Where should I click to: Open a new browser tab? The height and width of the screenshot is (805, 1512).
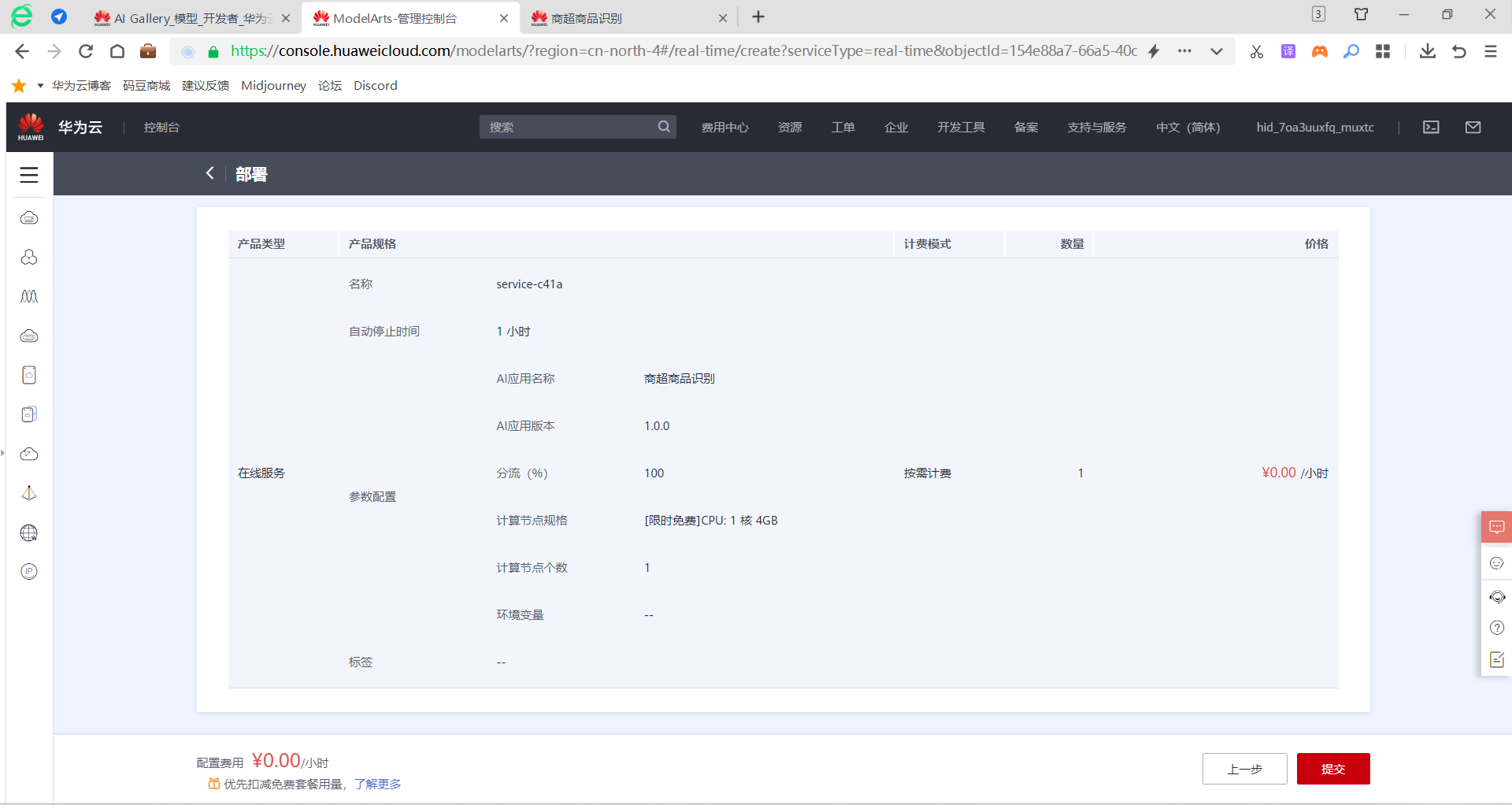(x=758, y=17)
